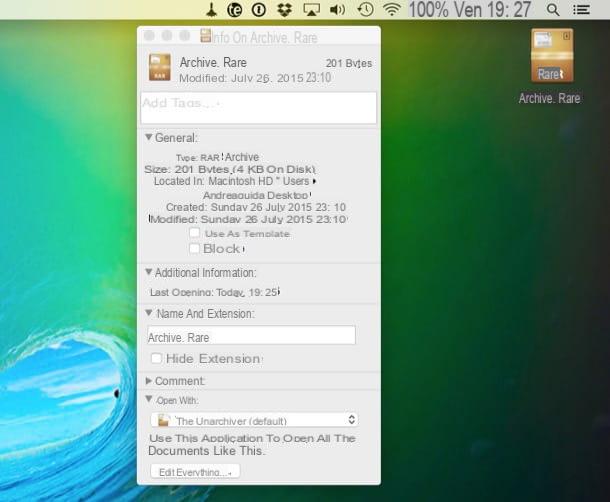Viewport: 610px width, 502px height.
Task: Click the header Modified July 26 line
Action: [x=255, y=78]
